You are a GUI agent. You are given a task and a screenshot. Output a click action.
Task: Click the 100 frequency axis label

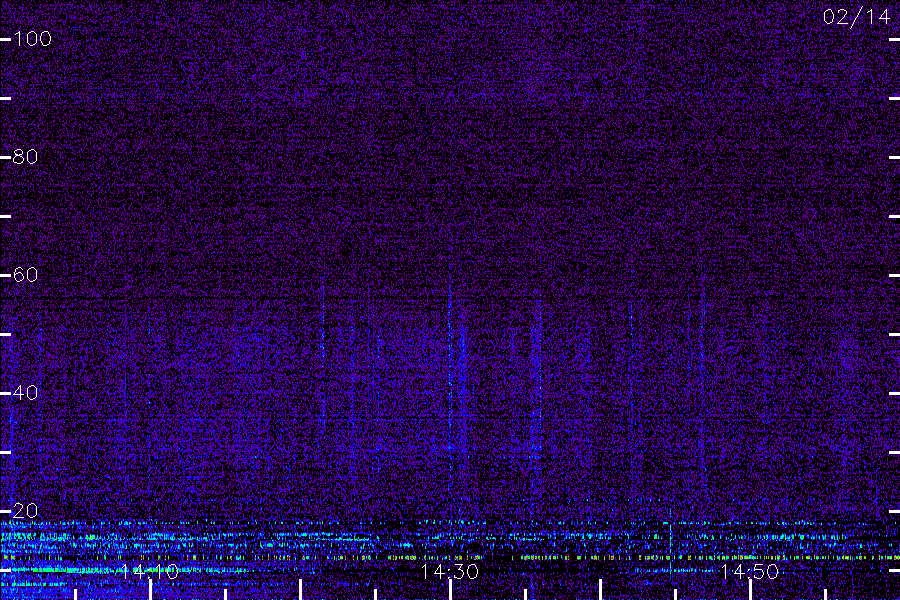click(32, 39)
